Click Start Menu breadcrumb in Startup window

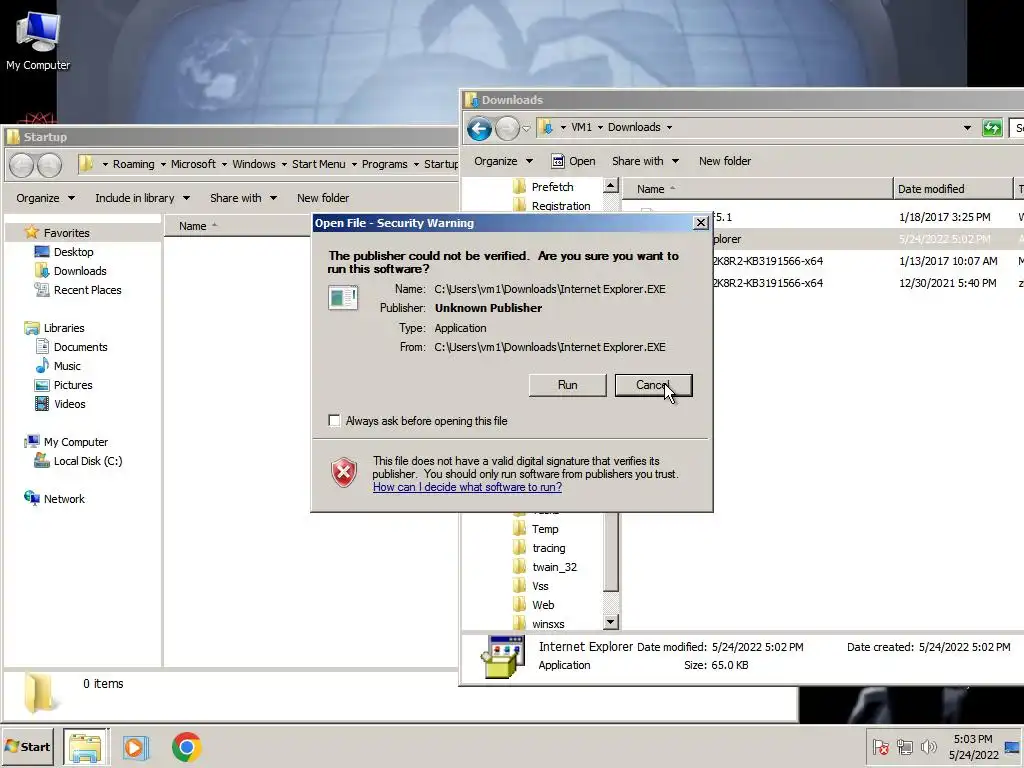point(318,164)
